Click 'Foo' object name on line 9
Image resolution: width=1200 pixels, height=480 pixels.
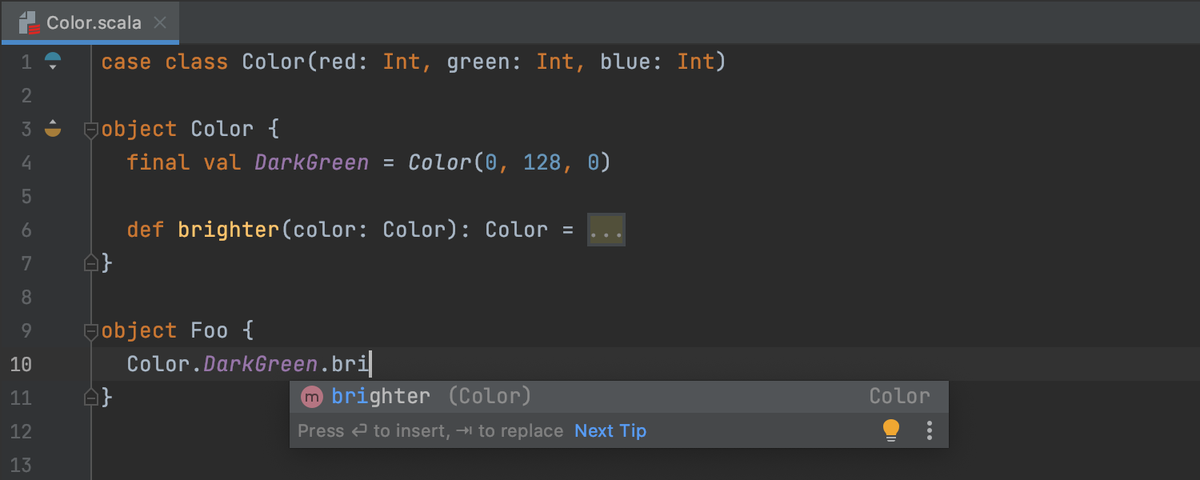pos(210,330)
